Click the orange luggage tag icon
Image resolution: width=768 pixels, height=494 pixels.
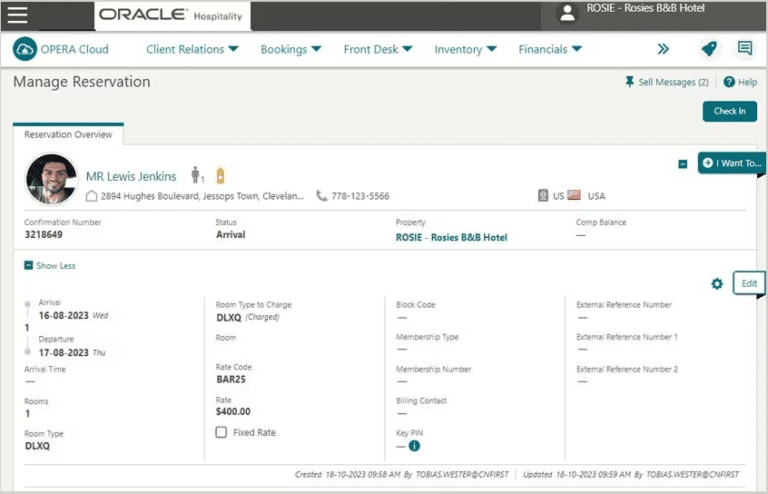click(x=220, y=175)
